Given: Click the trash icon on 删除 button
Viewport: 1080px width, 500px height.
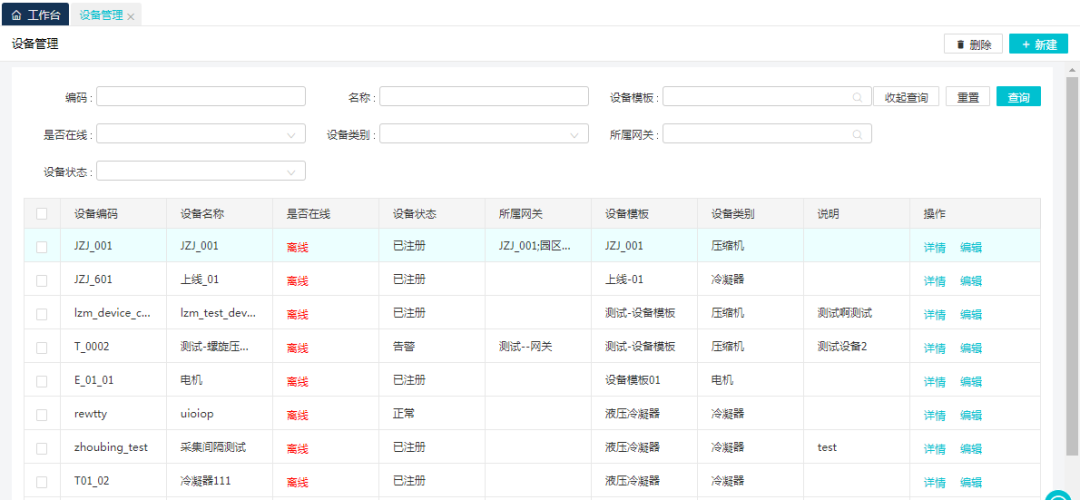Looking at the screenshot, I should (961, 44).
